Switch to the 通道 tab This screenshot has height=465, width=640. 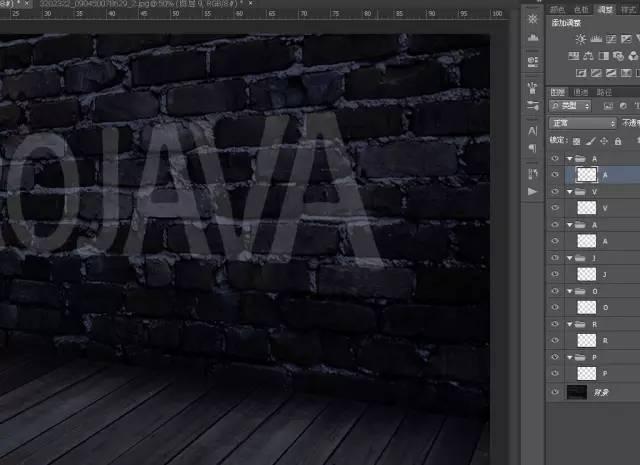click(581, 92)
